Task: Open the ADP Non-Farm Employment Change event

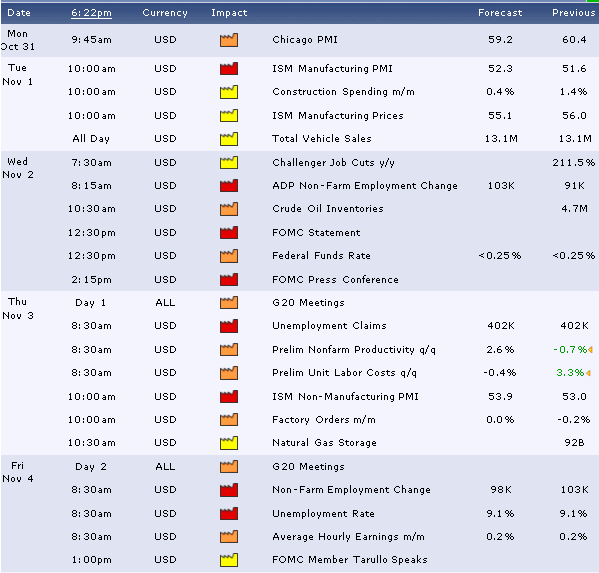Action: pos(365,186)
